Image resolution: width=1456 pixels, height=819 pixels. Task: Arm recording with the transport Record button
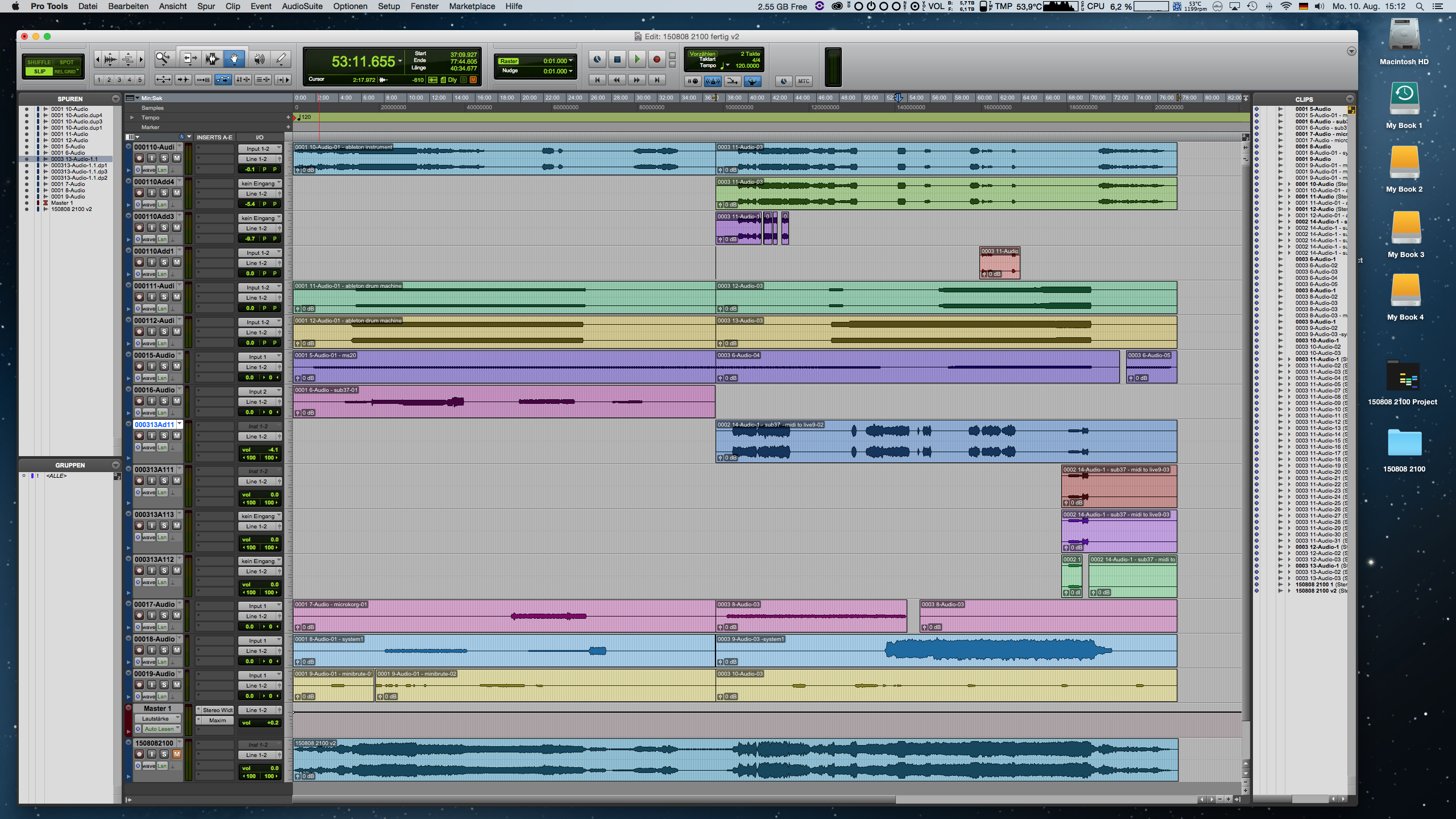tap(656, 59)
